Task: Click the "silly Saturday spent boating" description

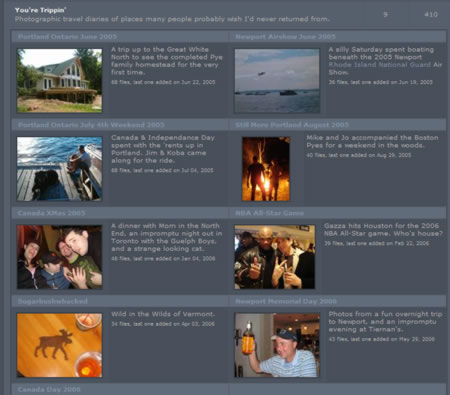Action: (385, 61)
